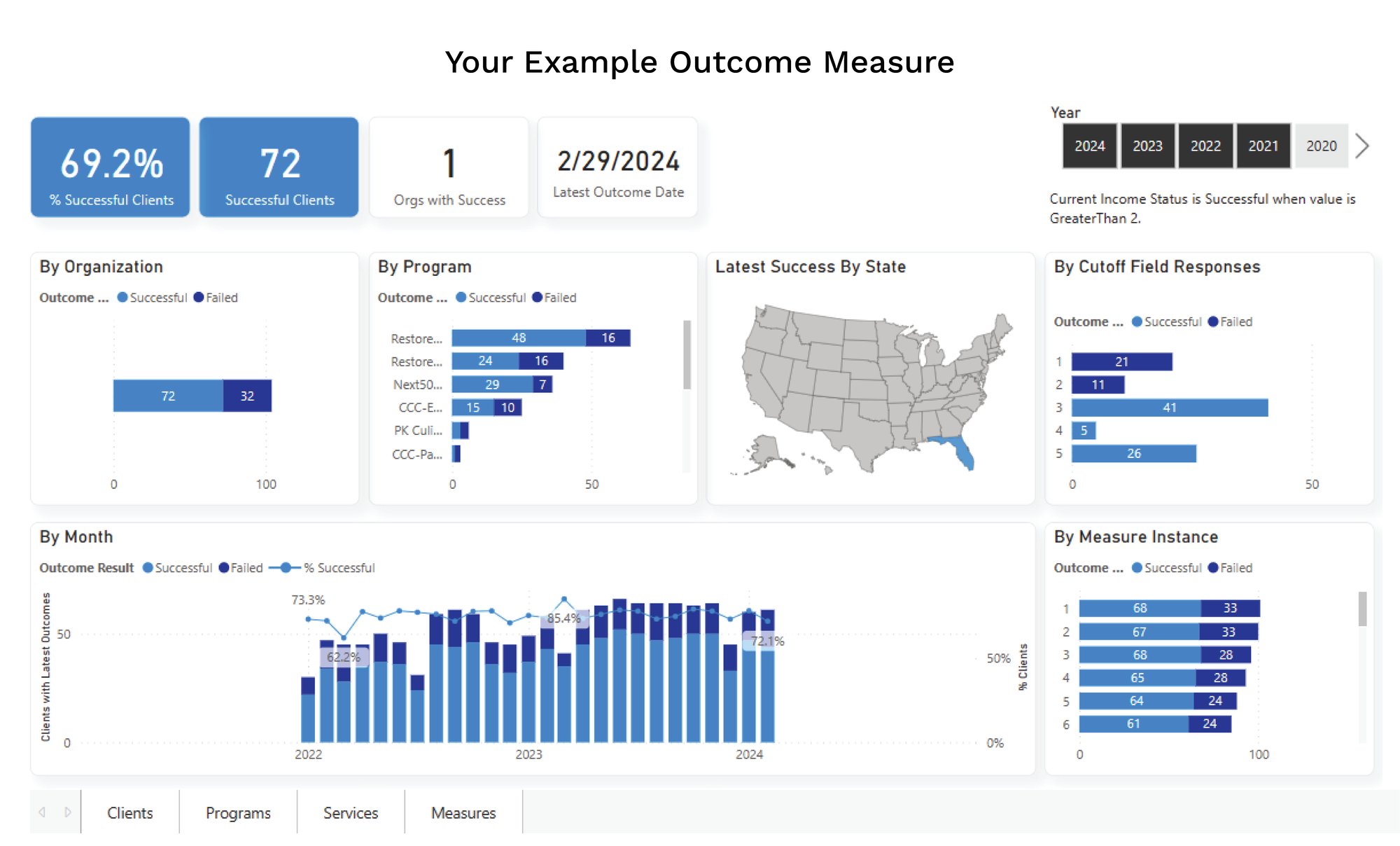Click the 69.2% Successful Clients card
The width and height of the screenshot is (1400, 846).
tap(110, 167)
